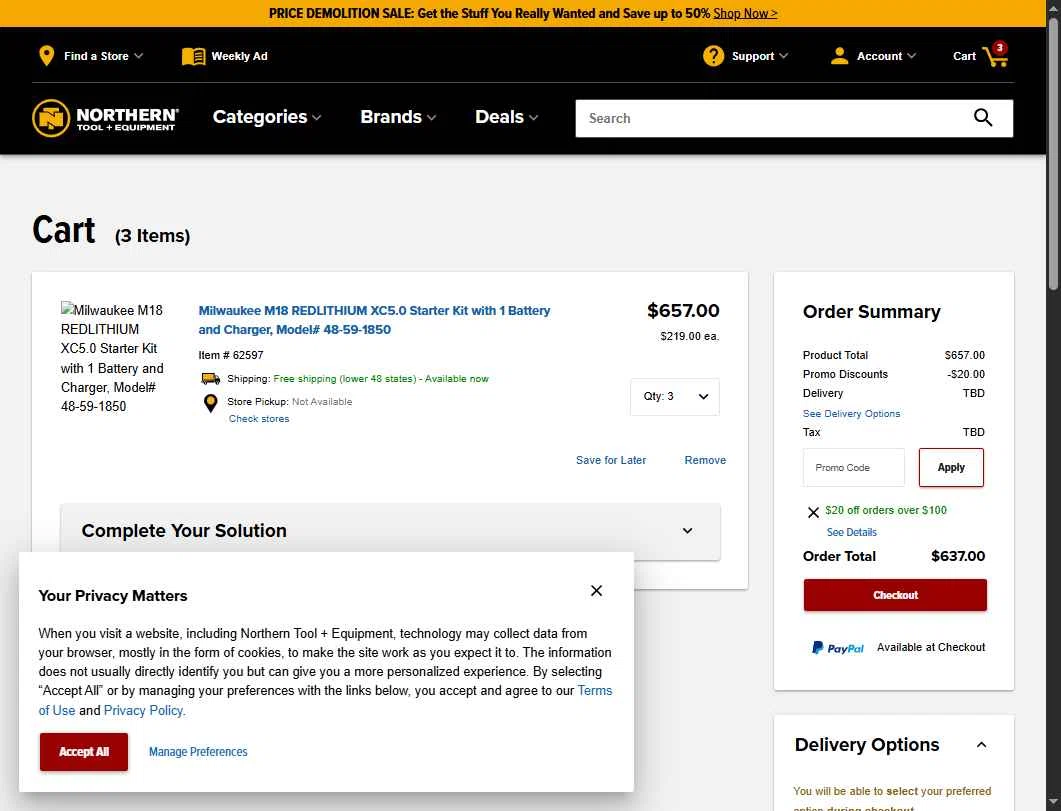Click Check stores link
Viewport: 1061px width, 811px height.
tap(258, 419)
